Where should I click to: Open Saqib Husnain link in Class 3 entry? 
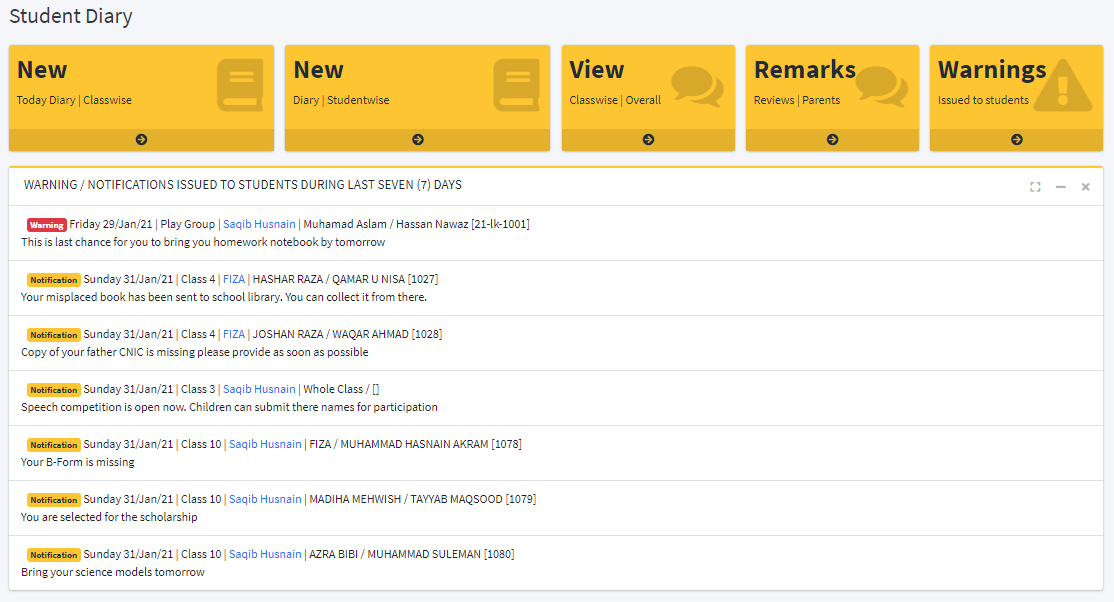(x=259, y=389)
